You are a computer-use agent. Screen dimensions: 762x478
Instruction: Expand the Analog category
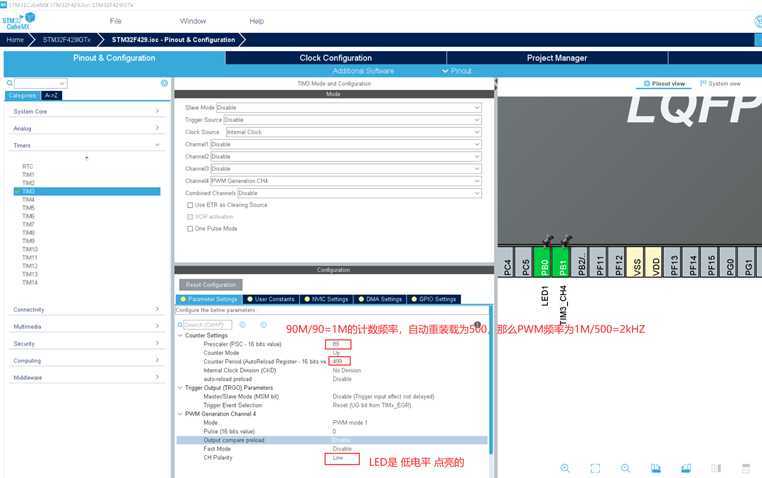[87, 128]
